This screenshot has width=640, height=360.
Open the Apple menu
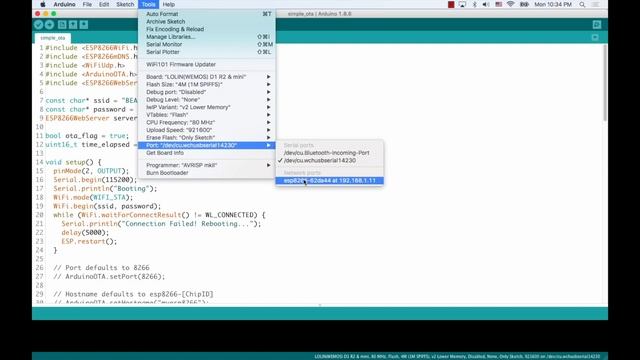(x=43, y=4)
